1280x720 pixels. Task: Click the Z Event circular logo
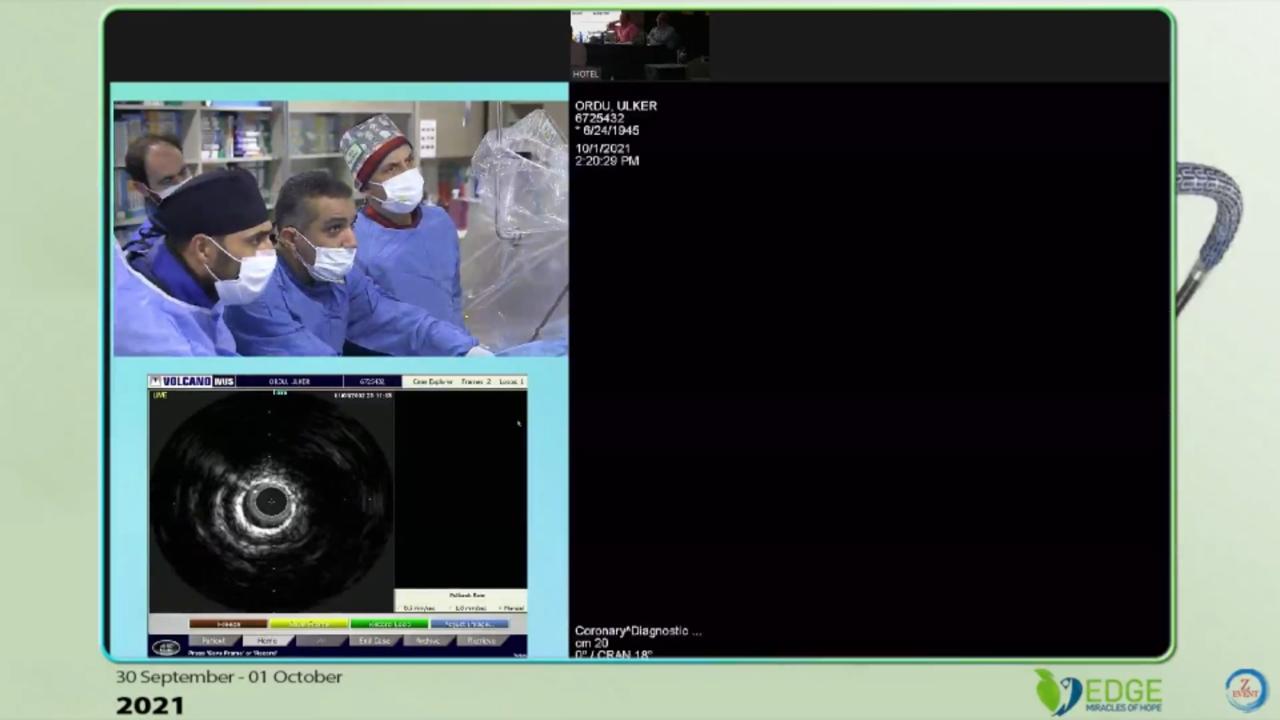[x=1246, y=690]
